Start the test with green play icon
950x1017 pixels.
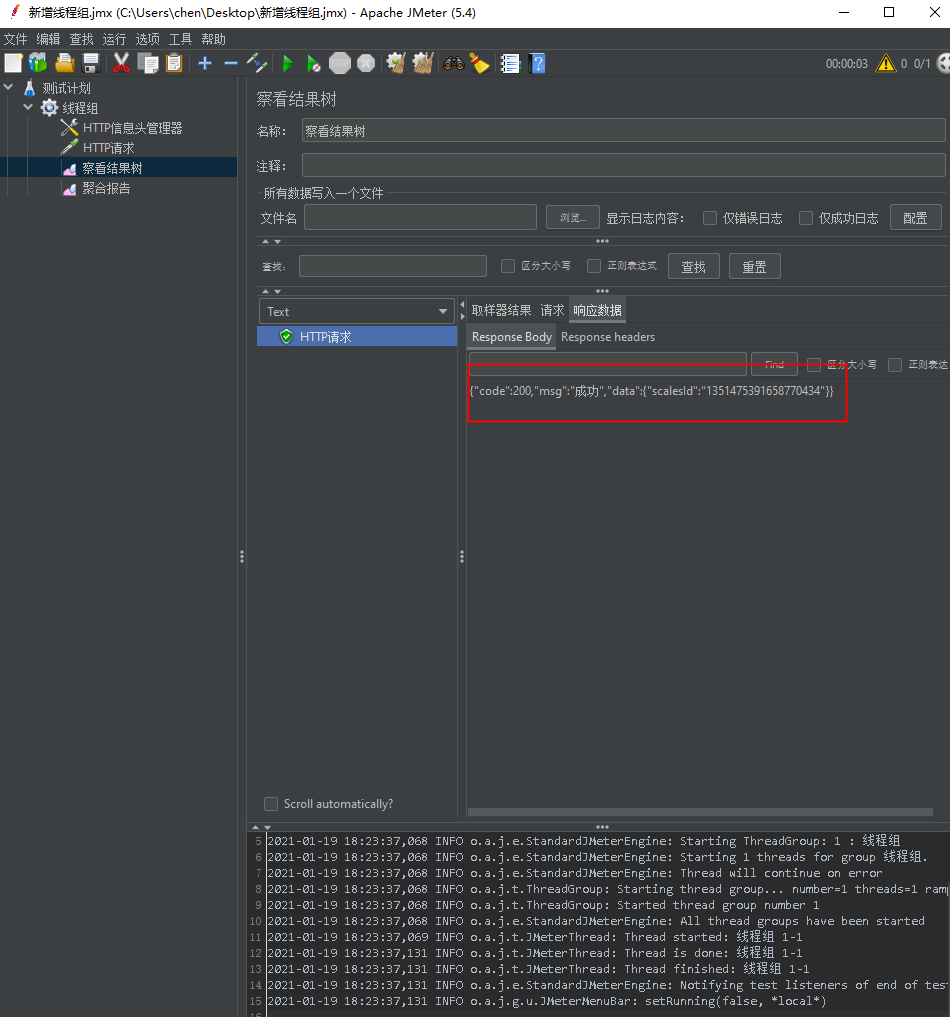(289, 64)
